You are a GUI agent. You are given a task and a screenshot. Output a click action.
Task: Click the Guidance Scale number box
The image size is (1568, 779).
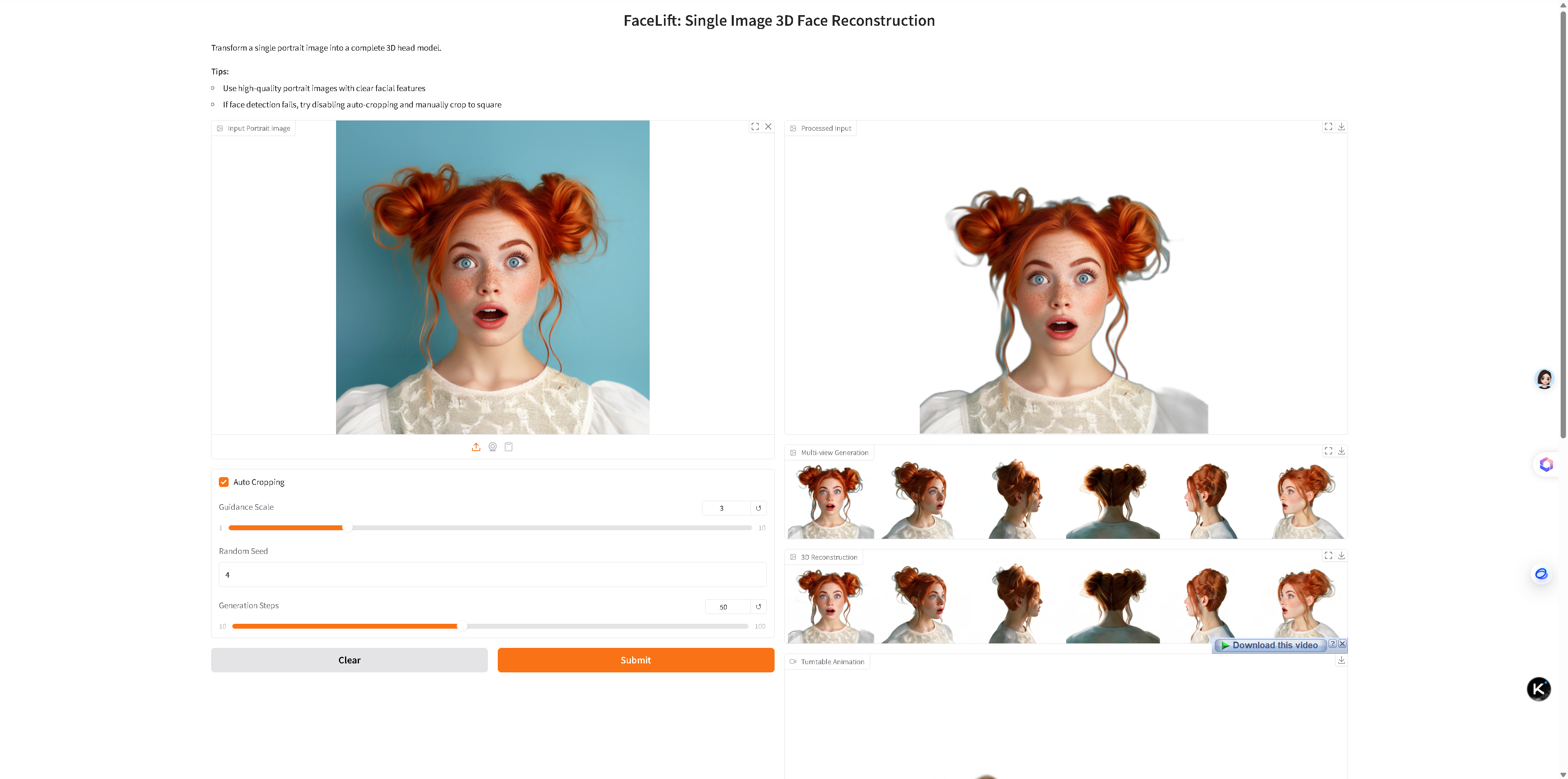pyautogui.click(x=726, y=508)
